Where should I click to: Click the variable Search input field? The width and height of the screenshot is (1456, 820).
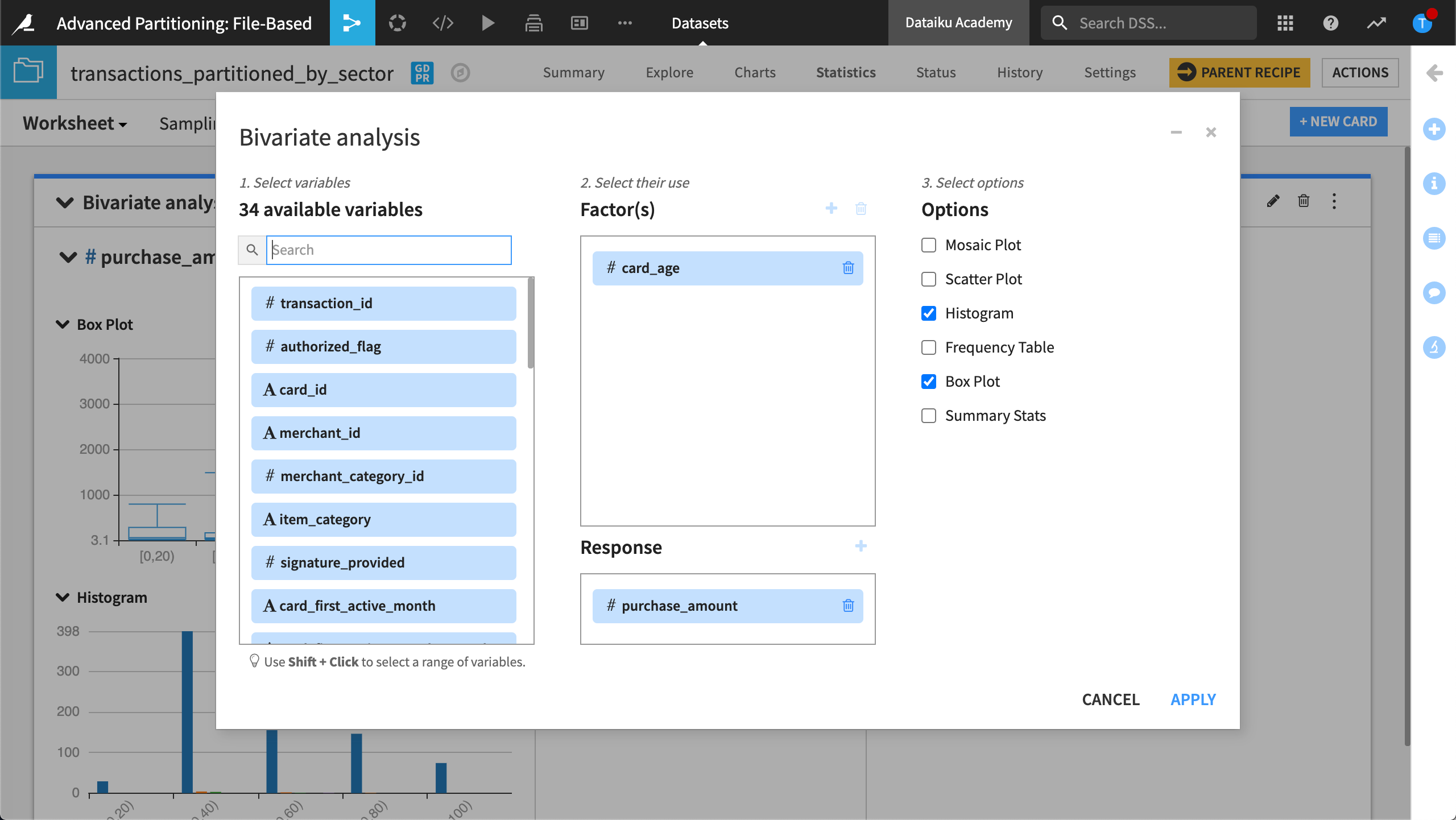(x=389, y=250)
